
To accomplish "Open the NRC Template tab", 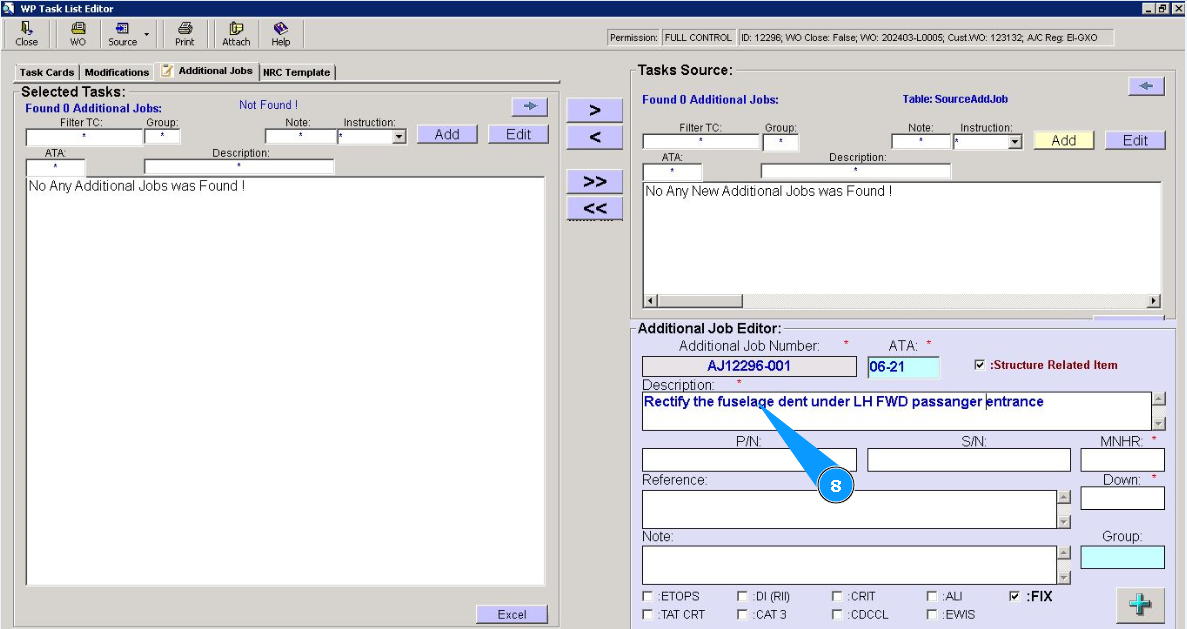I will (296, 73).
